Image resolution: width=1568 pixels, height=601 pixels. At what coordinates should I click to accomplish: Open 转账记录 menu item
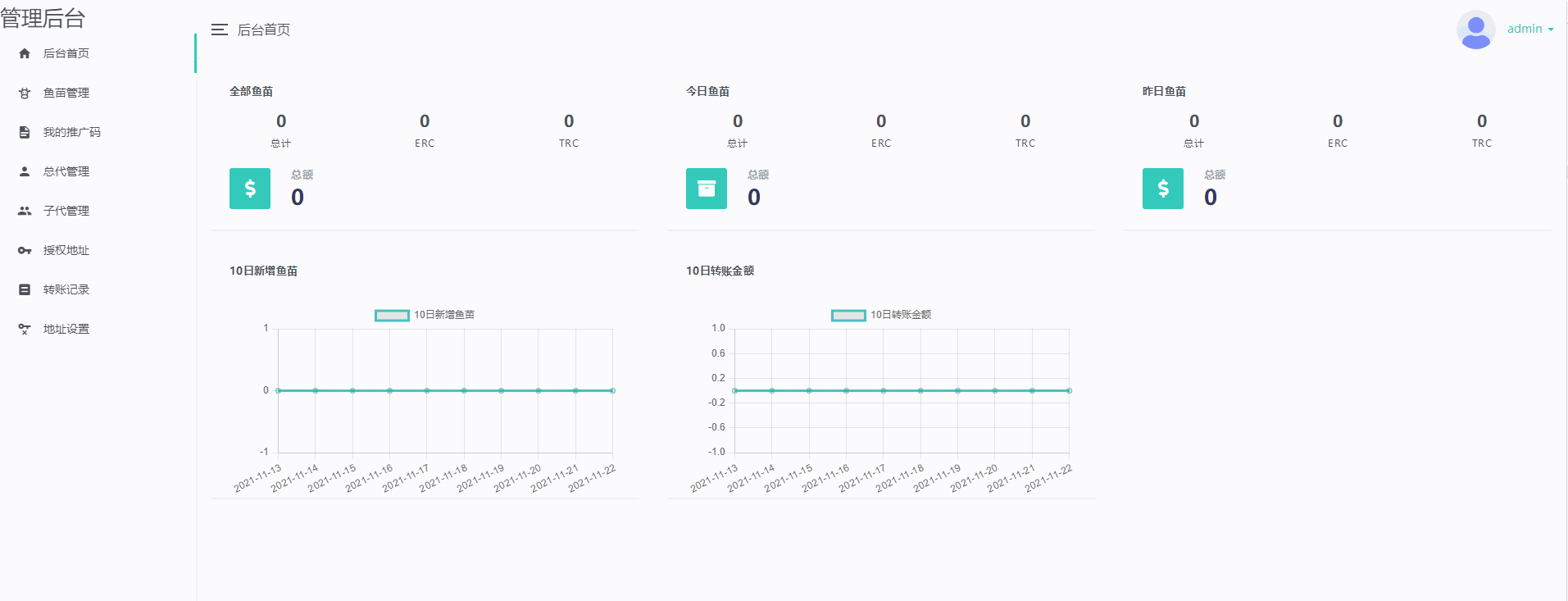[x=66, y=289]
